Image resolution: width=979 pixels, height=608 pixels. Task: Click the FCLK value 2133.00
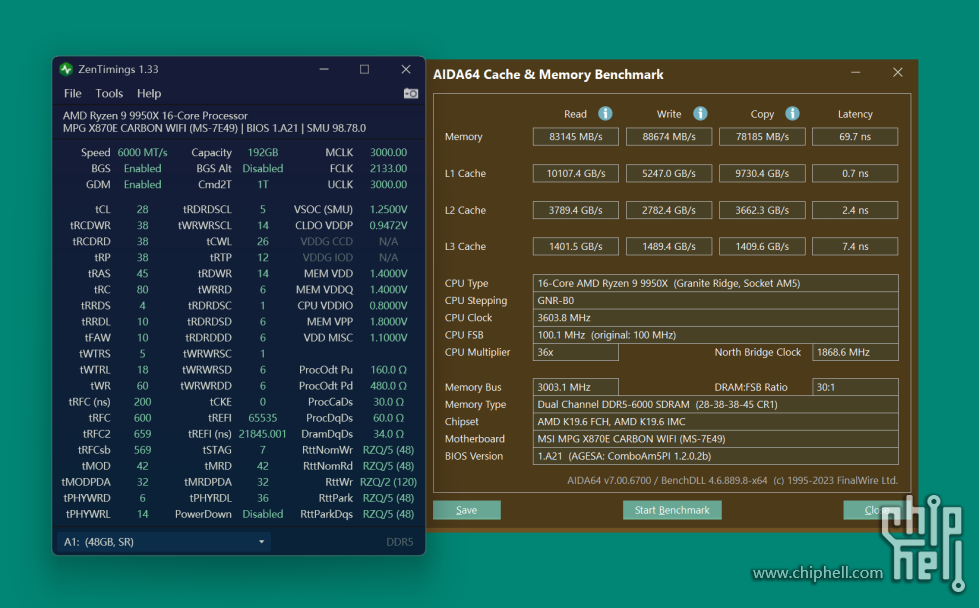tap(388, 169)
